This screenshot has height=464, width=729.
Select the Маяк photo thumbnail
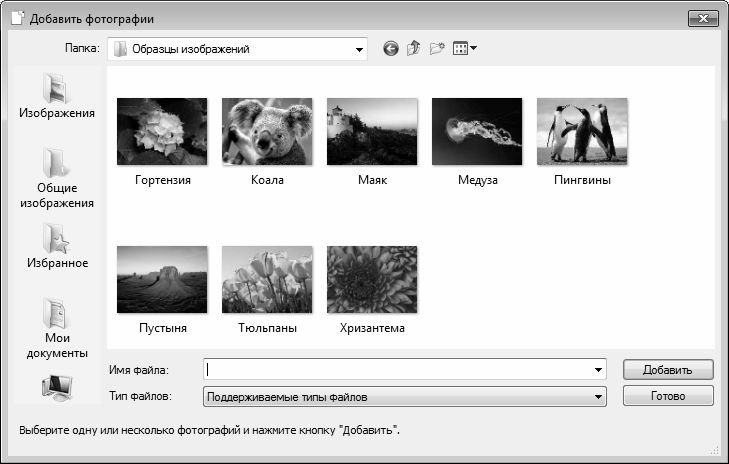point(372,131)
